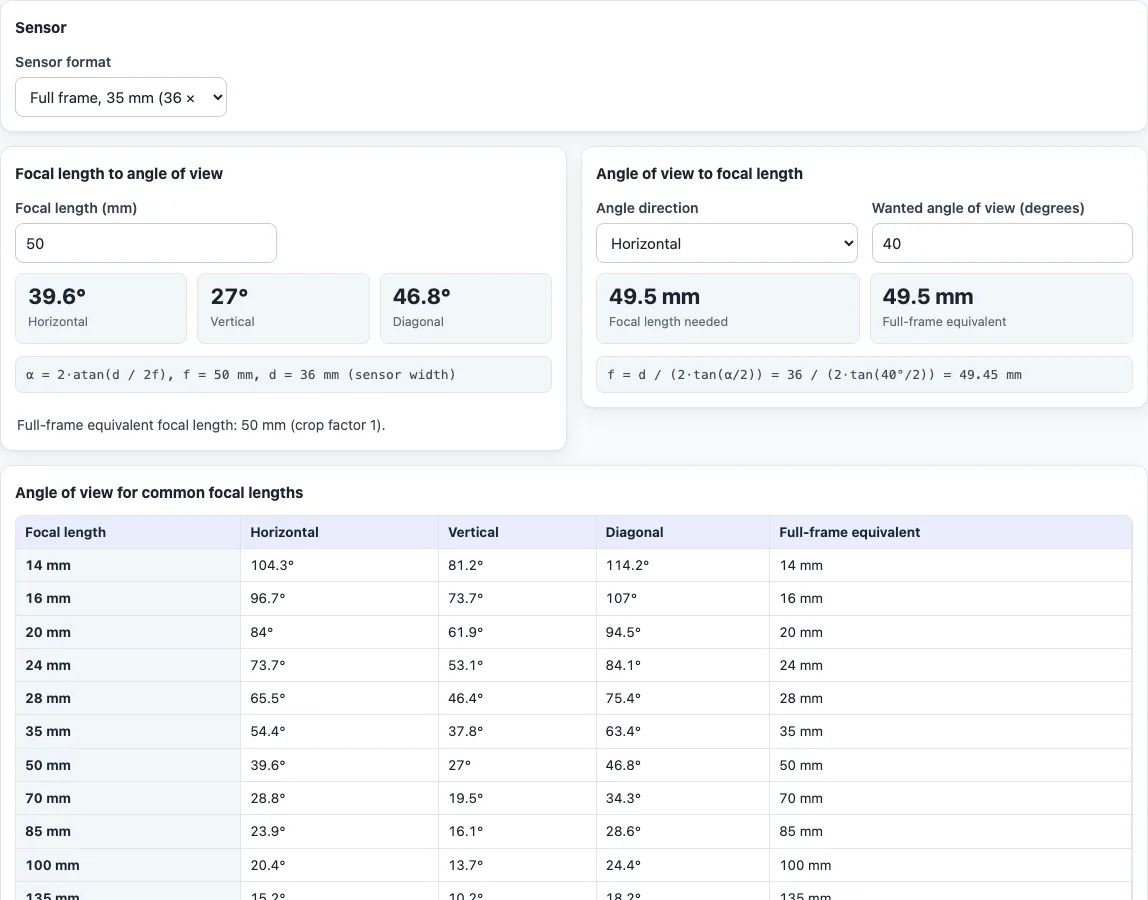The height and width of the screenshot is (900, 1148).
Task: Open the Sensor format dropdown
Action: click(121, 97)
